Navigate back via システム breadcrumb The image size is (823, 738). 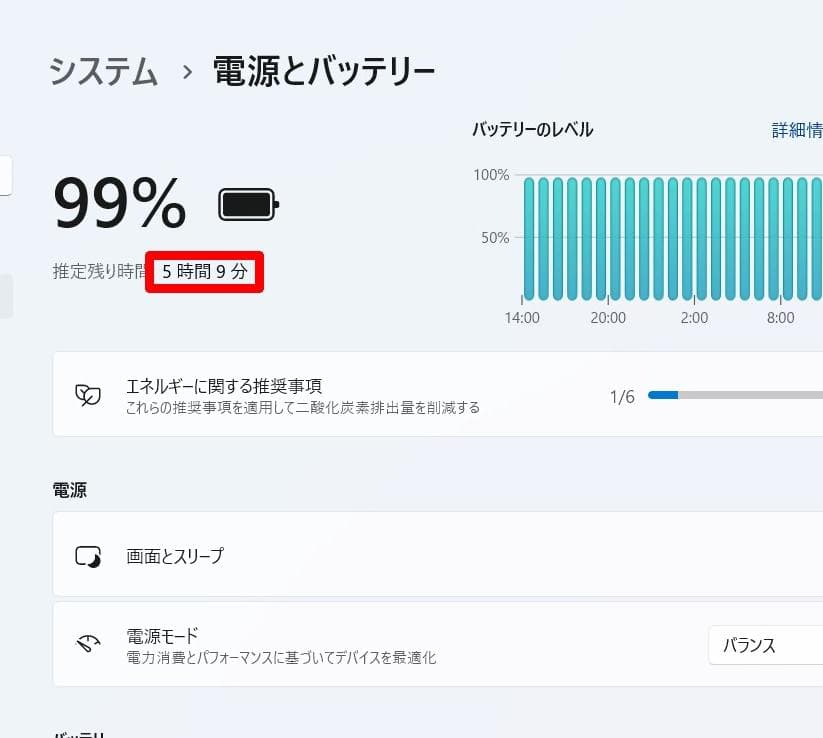click(x=102, y=70)
